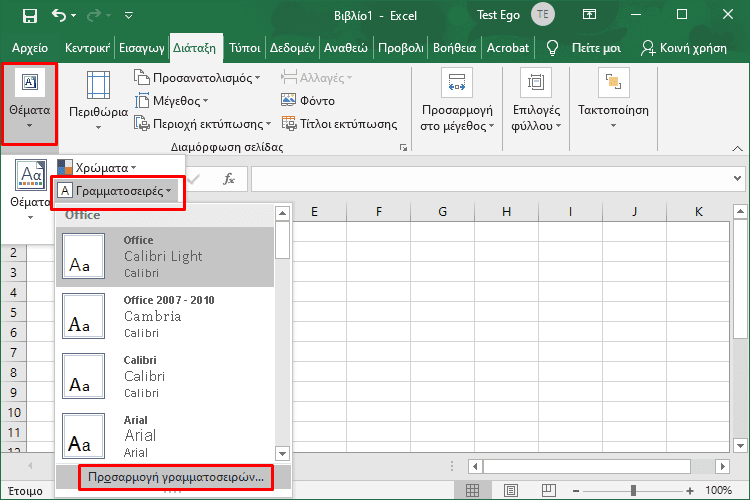Image resolution: width=750 pixels, height=500 pixels.
Task: Select the Calibri font theme
Action: pos(165,377)
